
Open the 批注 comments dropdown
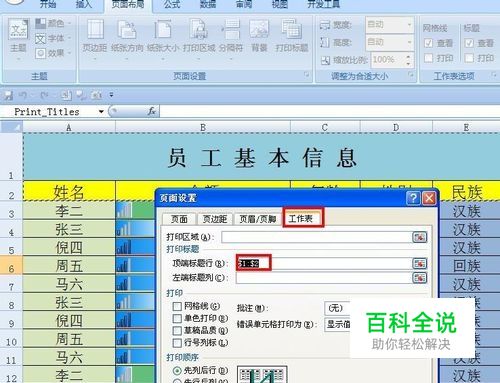[337, 308]
